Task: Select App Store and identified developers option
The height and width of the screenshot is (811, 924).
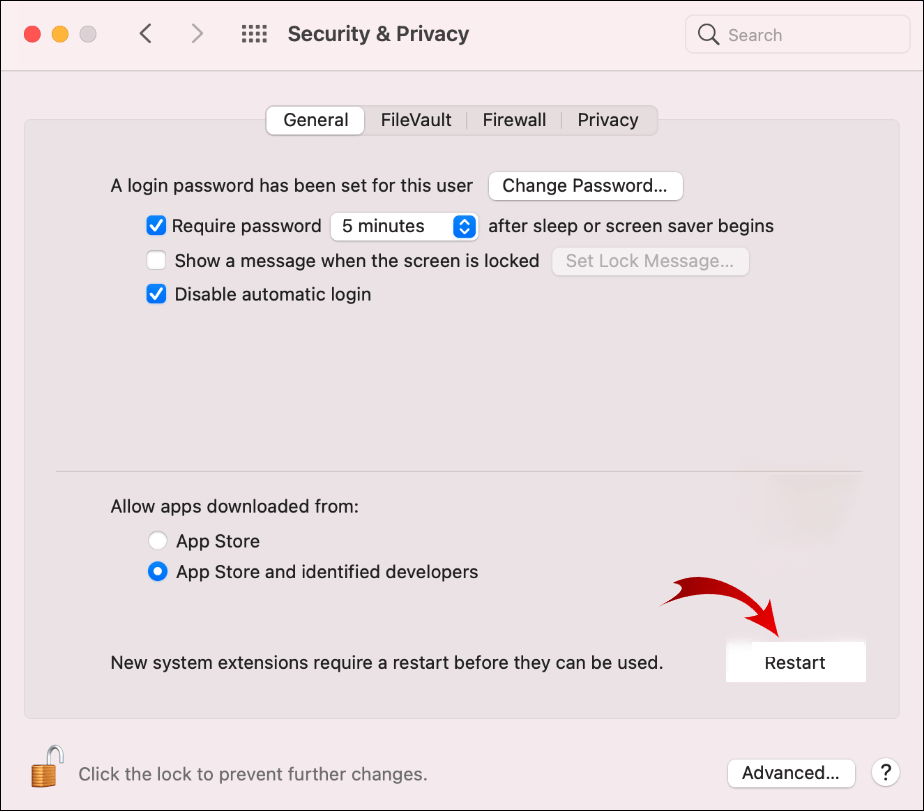Action: tap(157, 572)
